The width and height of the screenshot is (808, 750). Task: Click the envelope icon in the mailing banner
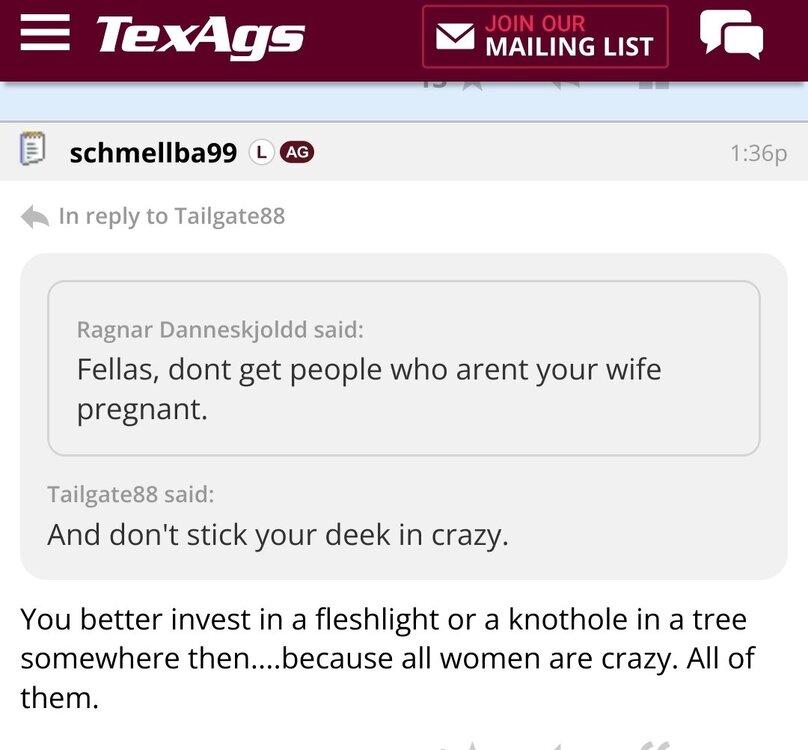pyautogui.click(x=455, y=37)
